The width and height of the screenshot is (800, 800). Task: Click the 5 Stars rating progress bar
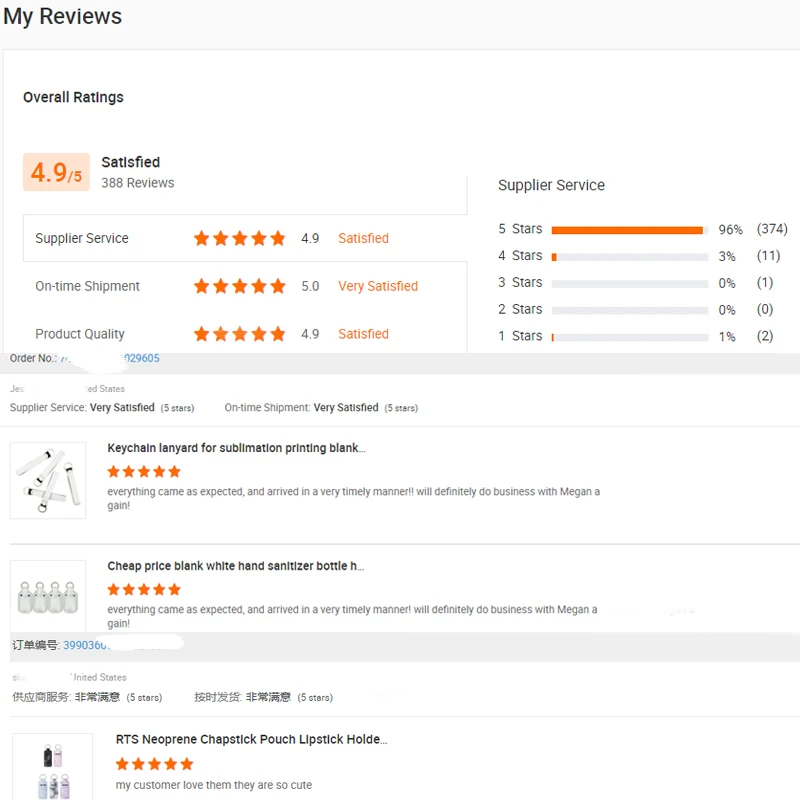629,230
